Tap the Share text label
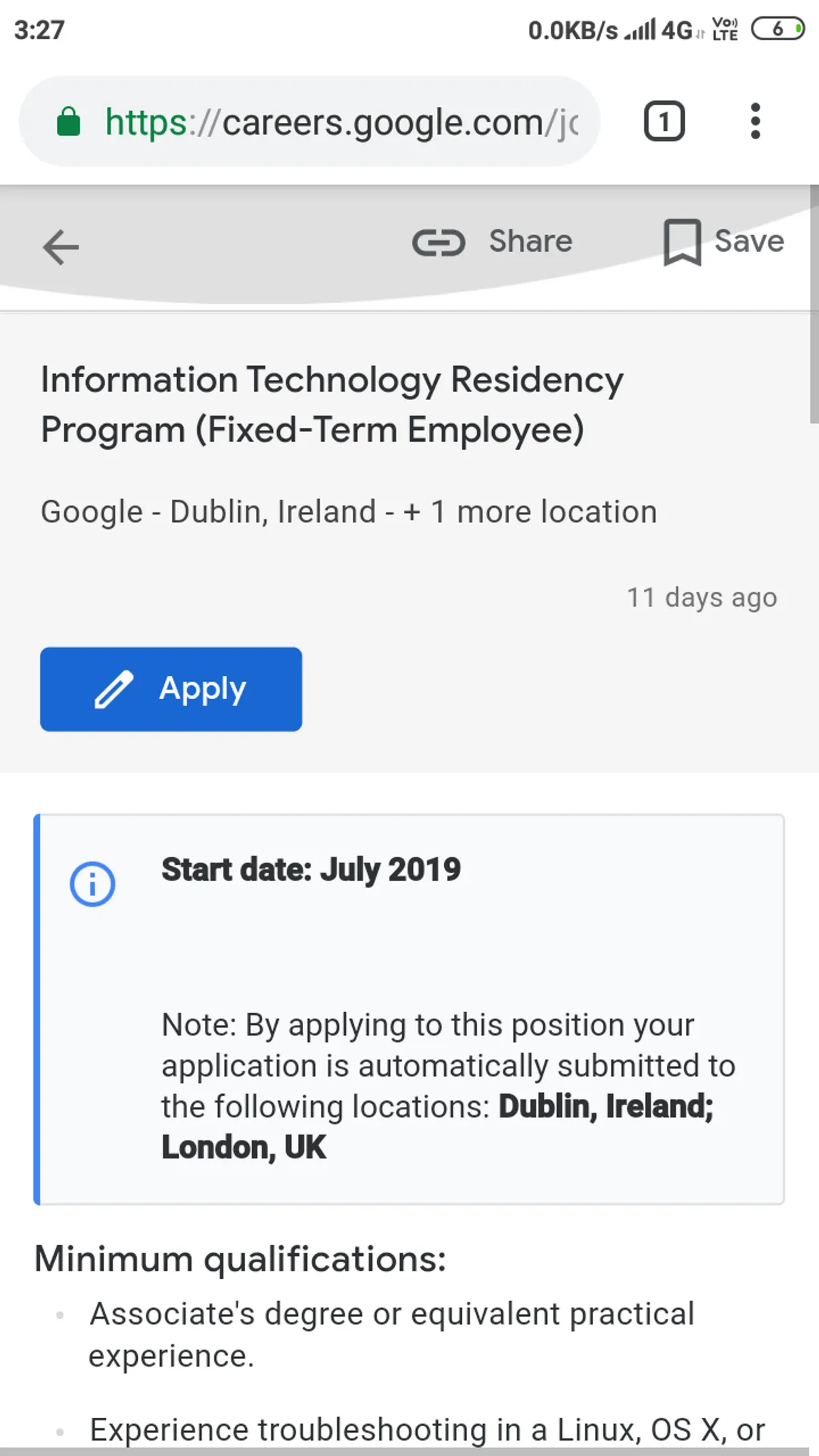 click(x=530, y=242)
